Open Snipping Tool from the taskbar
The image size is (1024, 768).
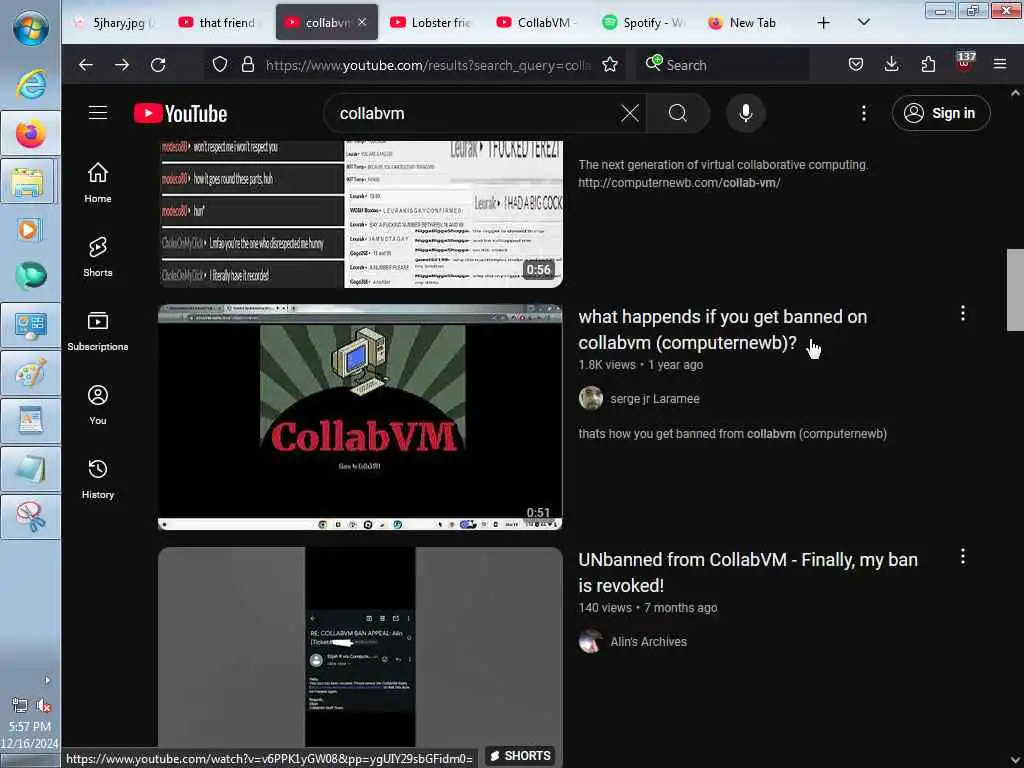tap(30, 517)
